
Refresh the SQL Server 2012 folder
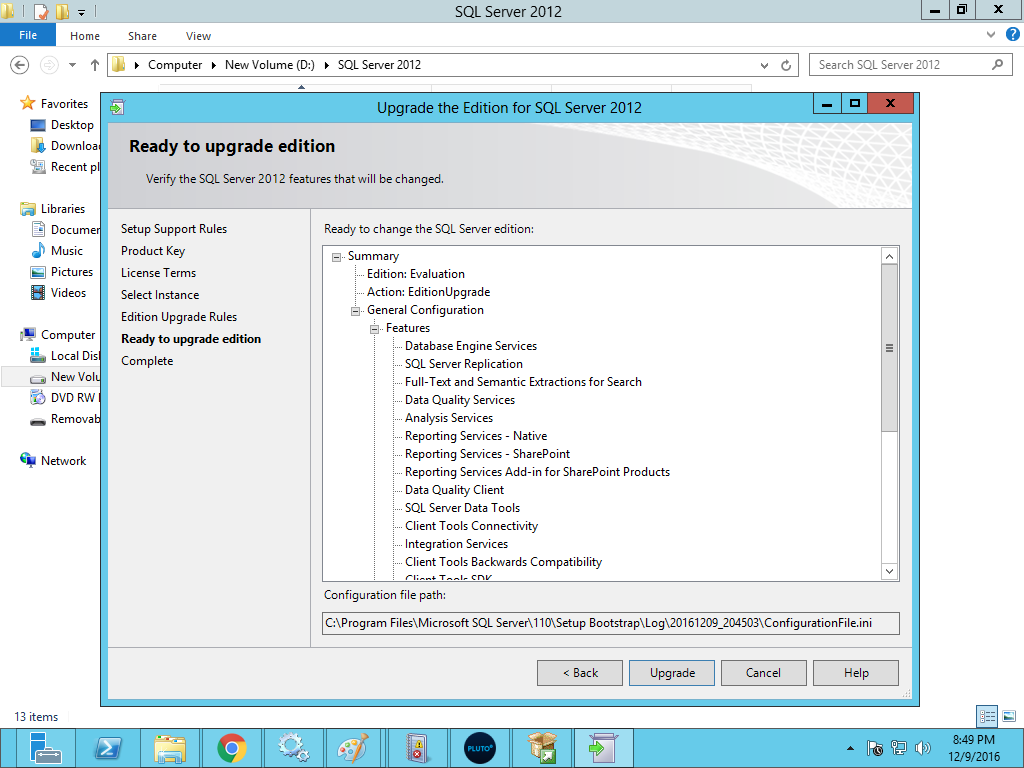pos(786,65)
